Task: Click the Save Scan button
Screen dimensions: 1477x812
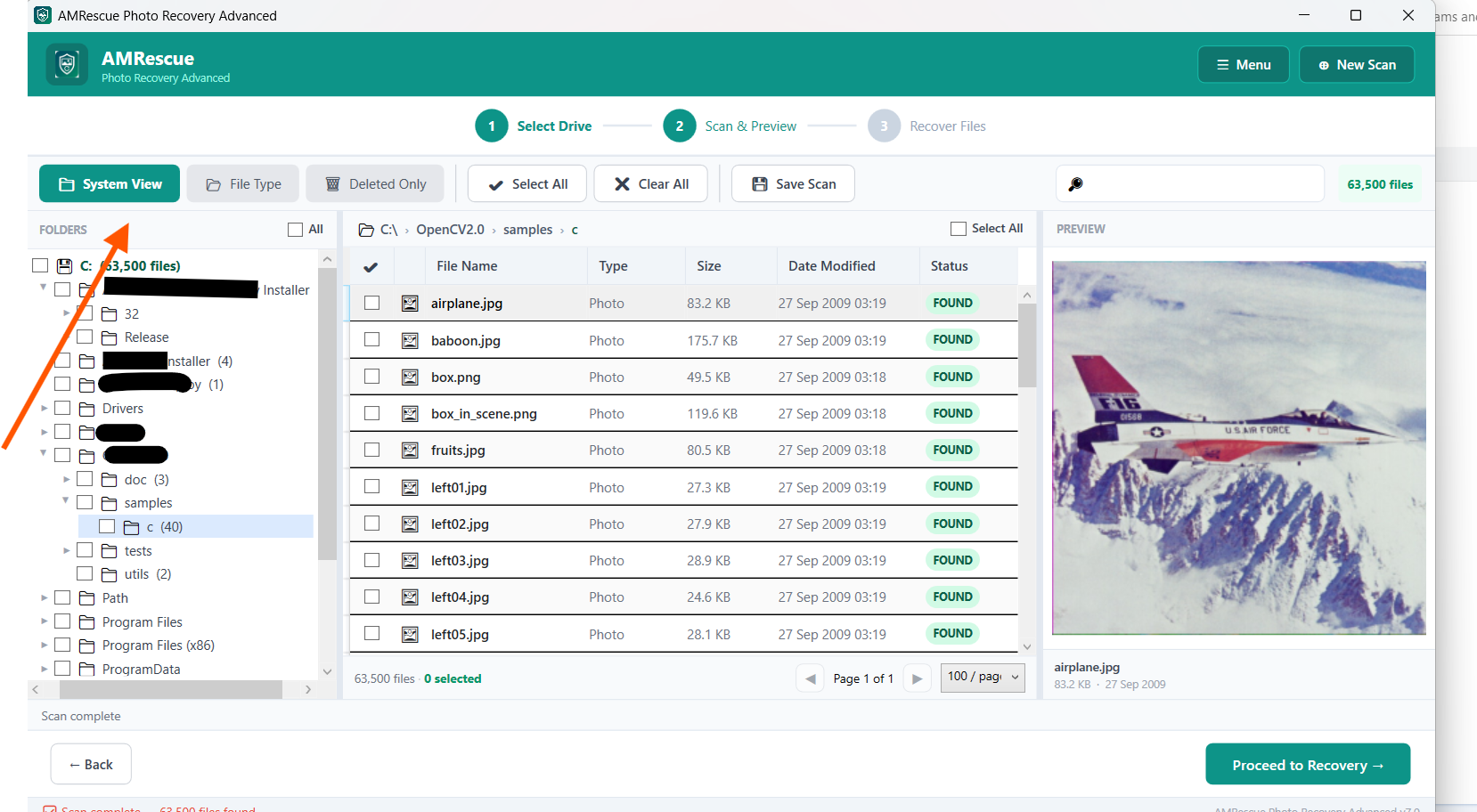Action: click(793, 183)
